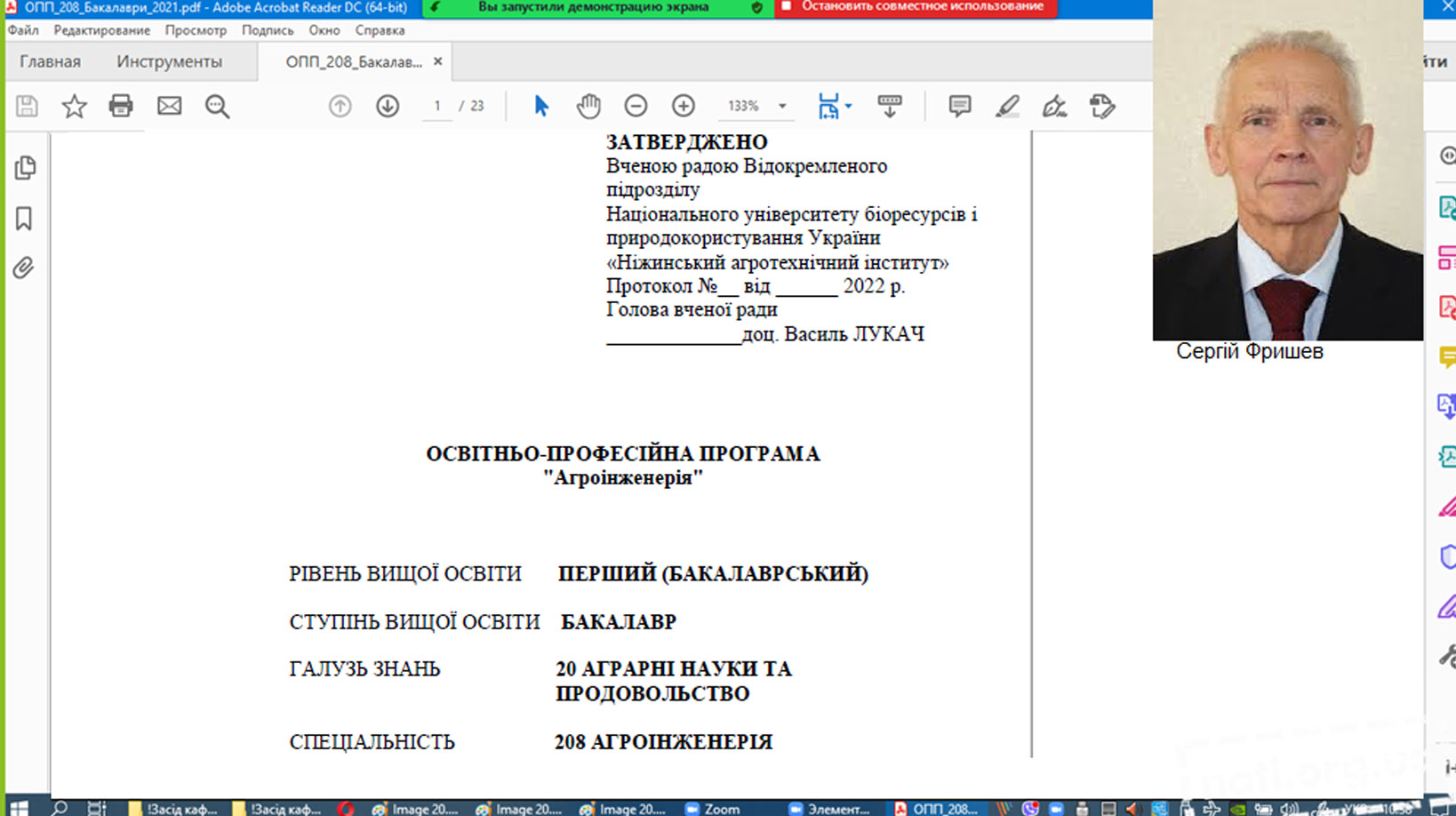The width and height of the screenshot is (1456, 816).
Task: Click Остановить совместное использование button
Action: (916, 7)
